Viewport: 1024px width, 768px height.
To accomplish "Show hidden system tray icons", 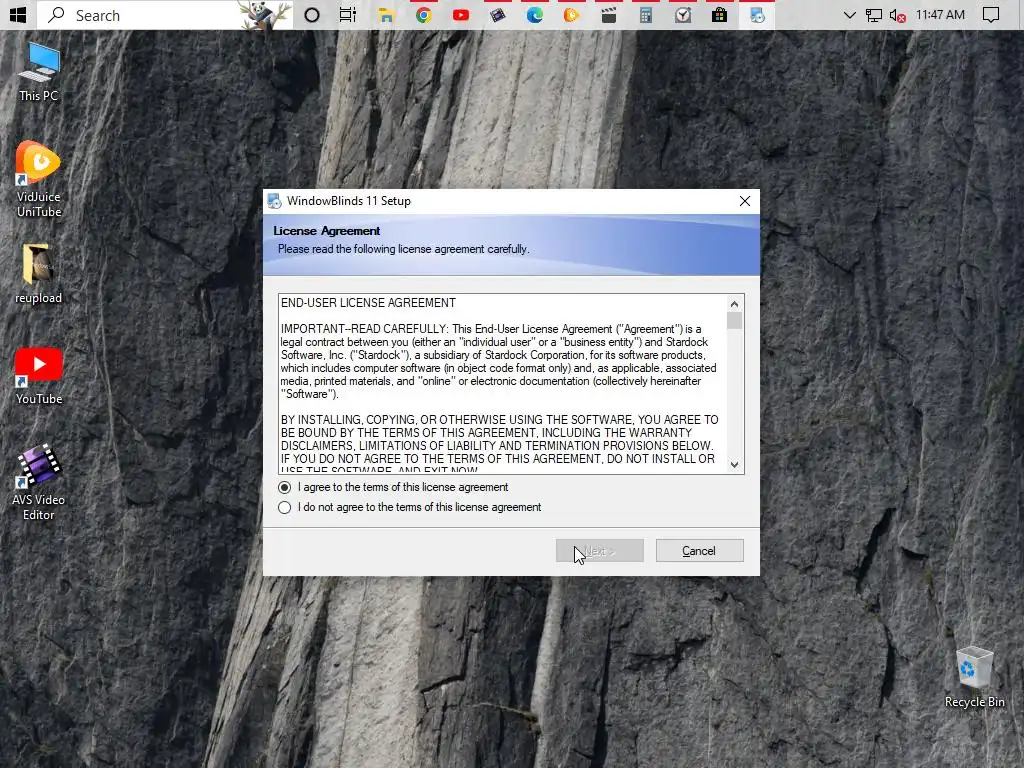I will pyautogui.click(x=849, y=14).
